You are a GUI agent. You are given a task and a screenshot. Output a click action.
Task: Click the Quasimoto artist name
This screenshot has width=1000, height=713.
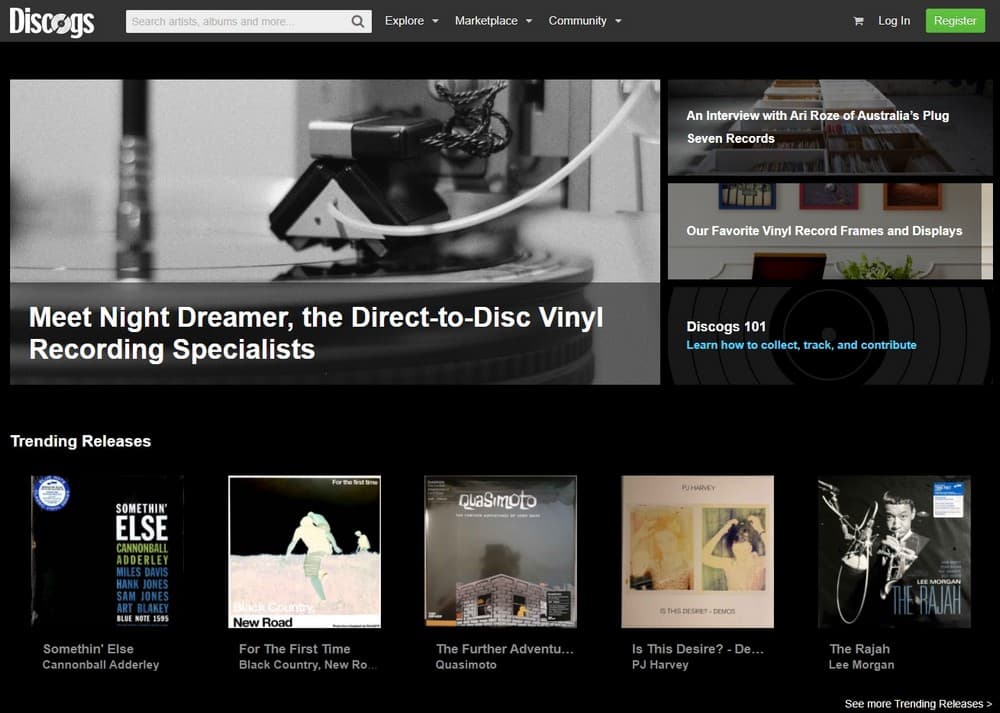[466, 665]
